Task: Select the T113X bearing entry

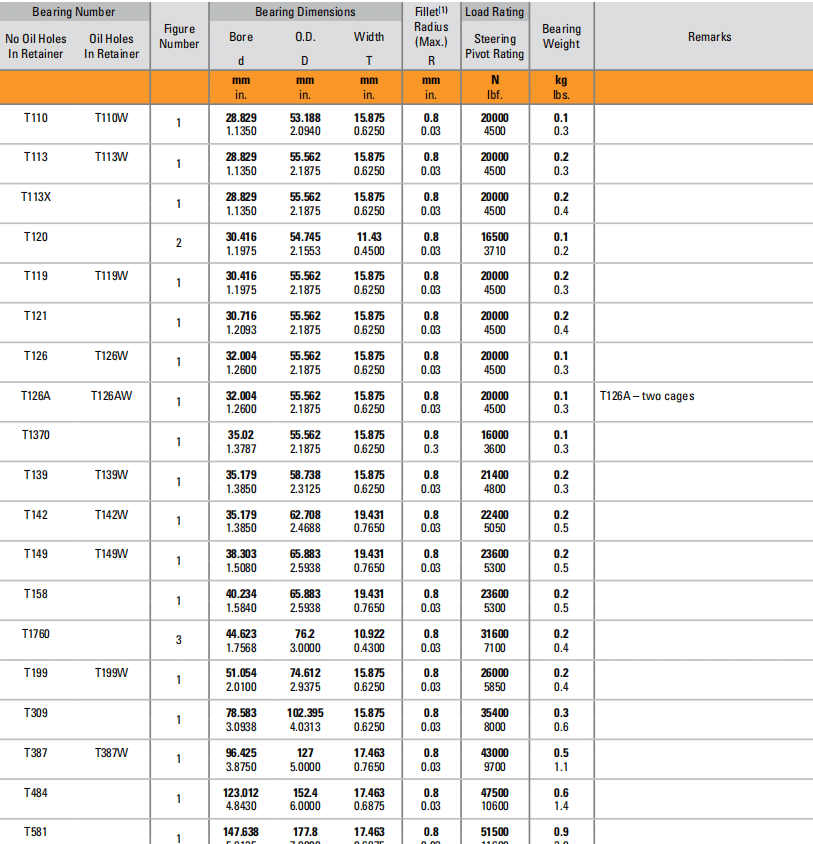Action: click(x=36, y=197)
